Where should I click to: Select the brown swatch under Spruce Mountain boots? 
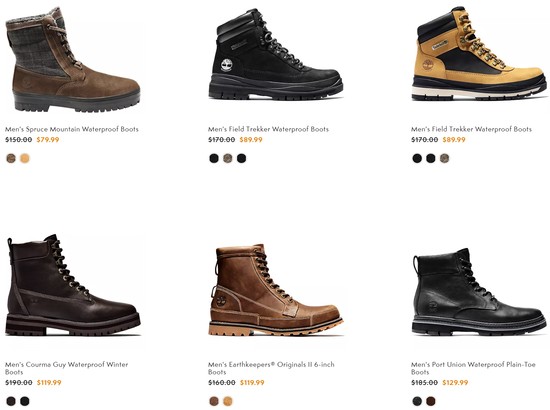(x=11, y=158)
